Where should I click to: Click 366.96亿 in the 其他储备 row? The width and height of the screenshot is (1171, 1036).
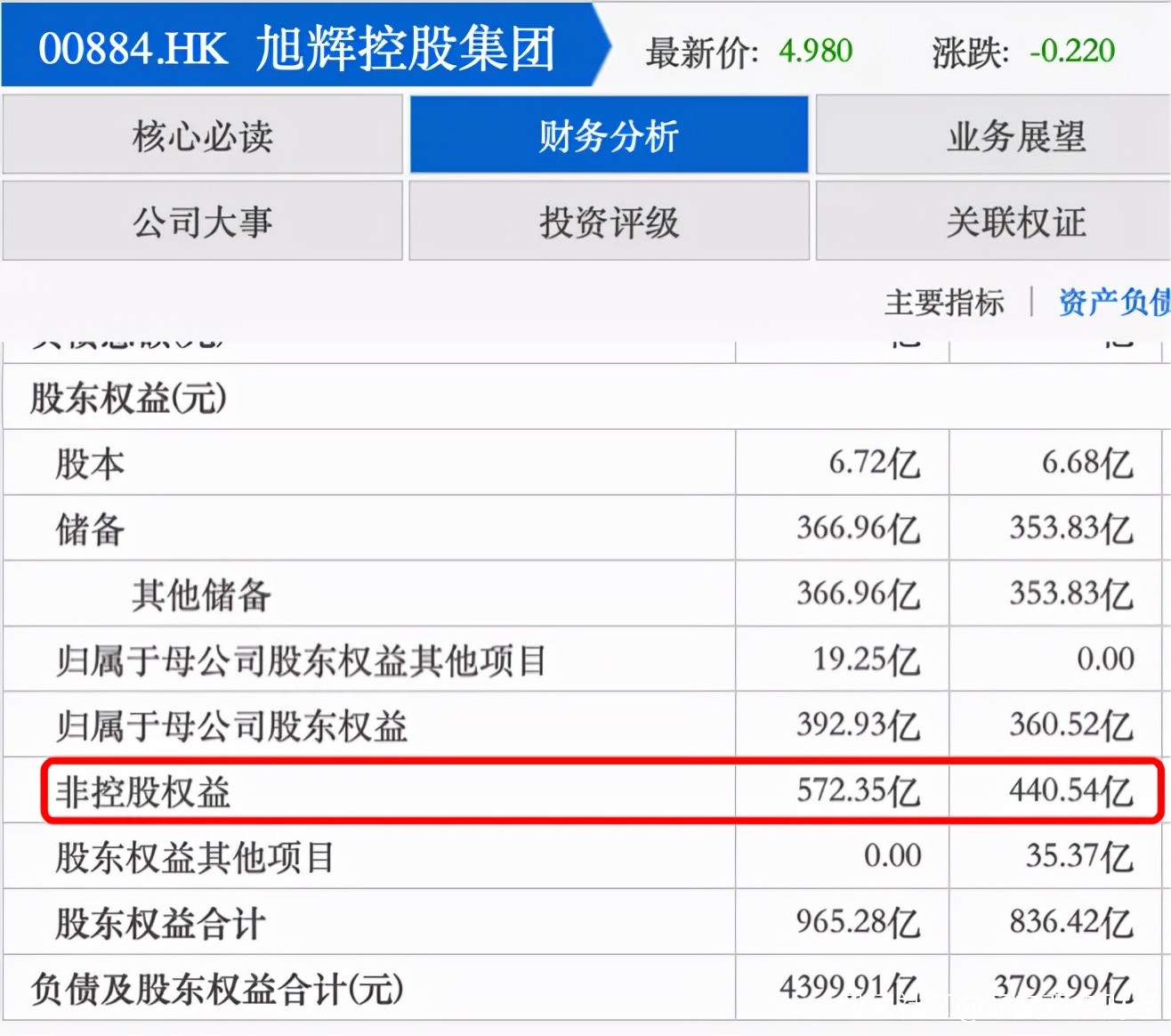click(858, 595)
